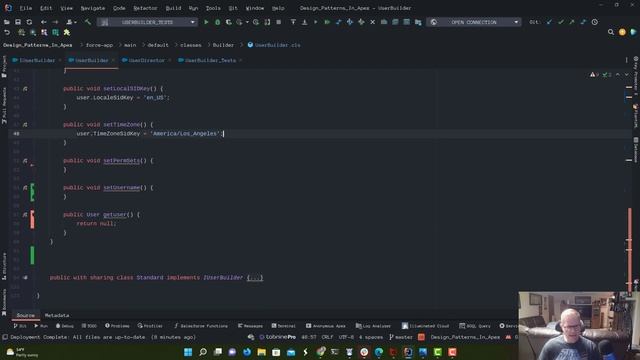Click the Open folder icon in toolbar
640x360 pixels.
coord(7,22)
